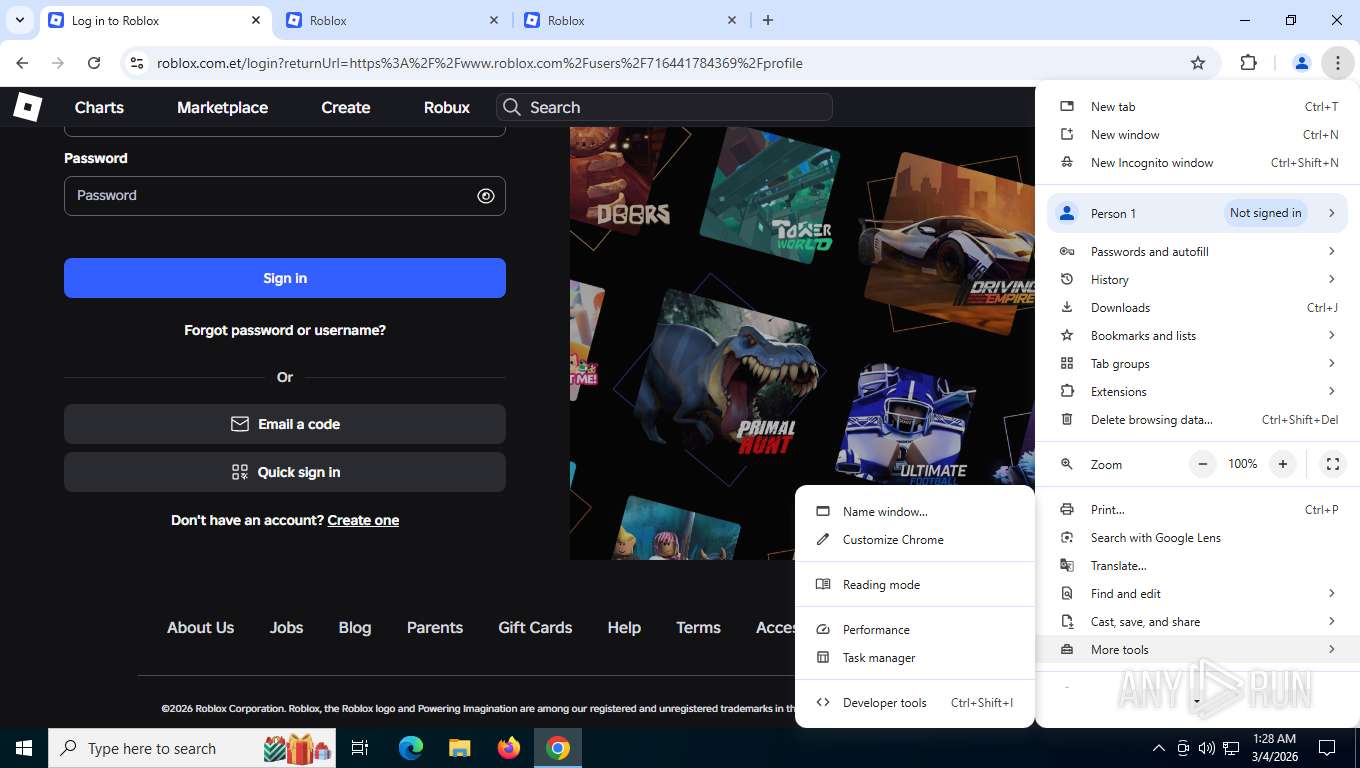Enter fullscreen mode via zoom row icon
The image size is (1360, 768).
click(x=1332, y=464)
